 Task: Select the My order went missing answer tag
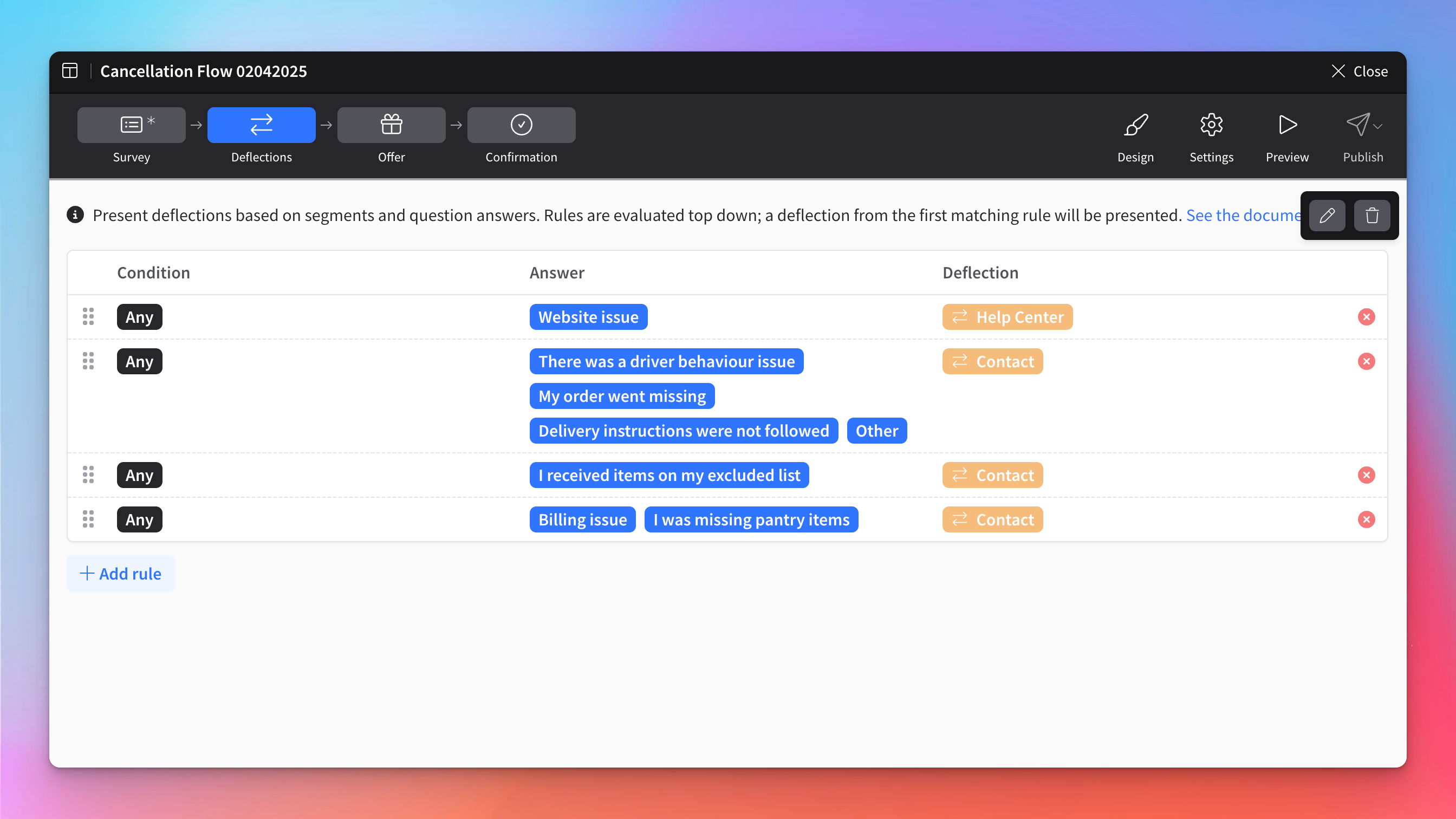coord(622,396)
